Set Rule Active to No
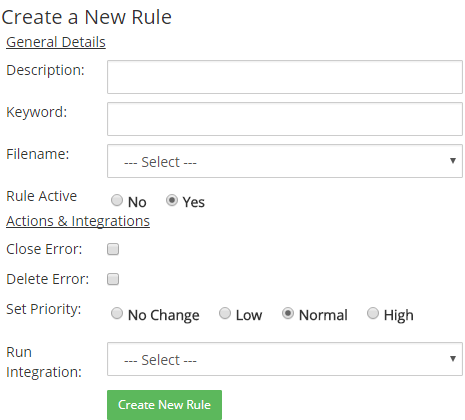The height and width of the screenshot is (420, 465). pyautogui.click(x=117, y=200)
